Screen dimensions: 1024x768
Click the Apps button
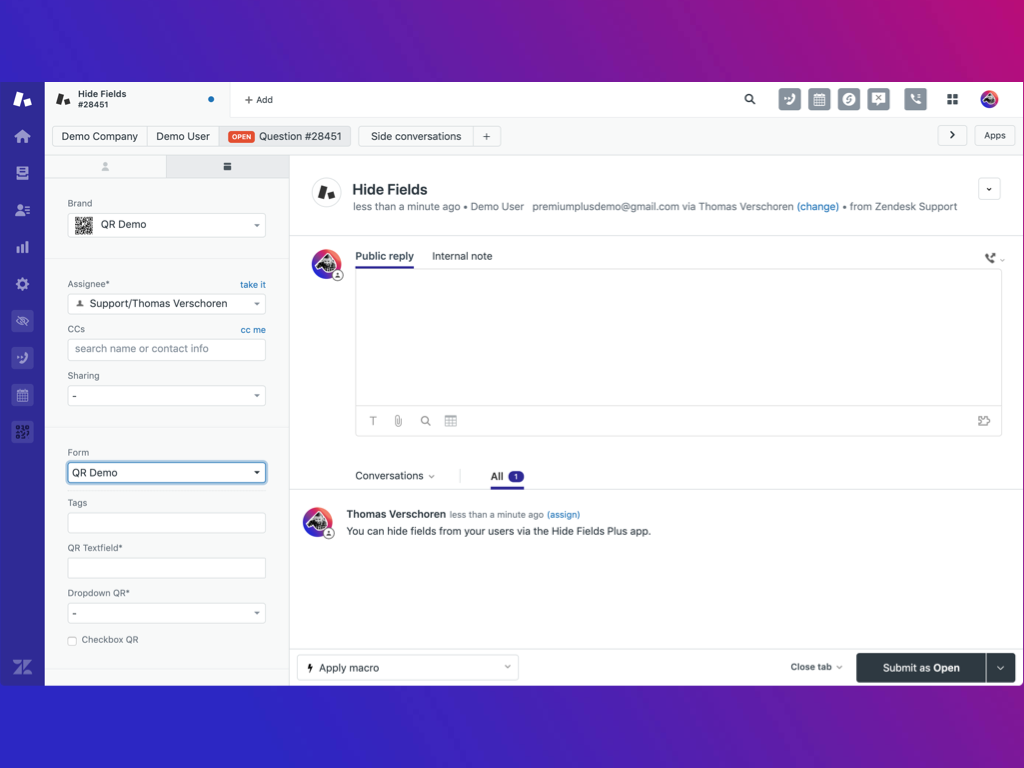(994, 136)
